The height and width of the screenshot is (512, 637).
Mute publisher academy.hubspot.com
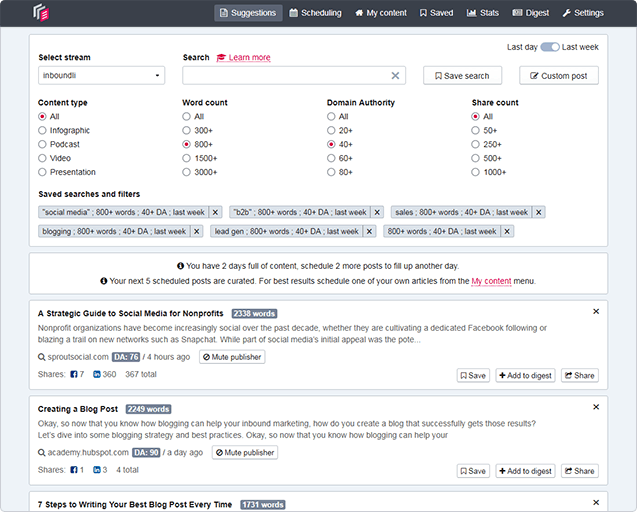pos(245,453)
